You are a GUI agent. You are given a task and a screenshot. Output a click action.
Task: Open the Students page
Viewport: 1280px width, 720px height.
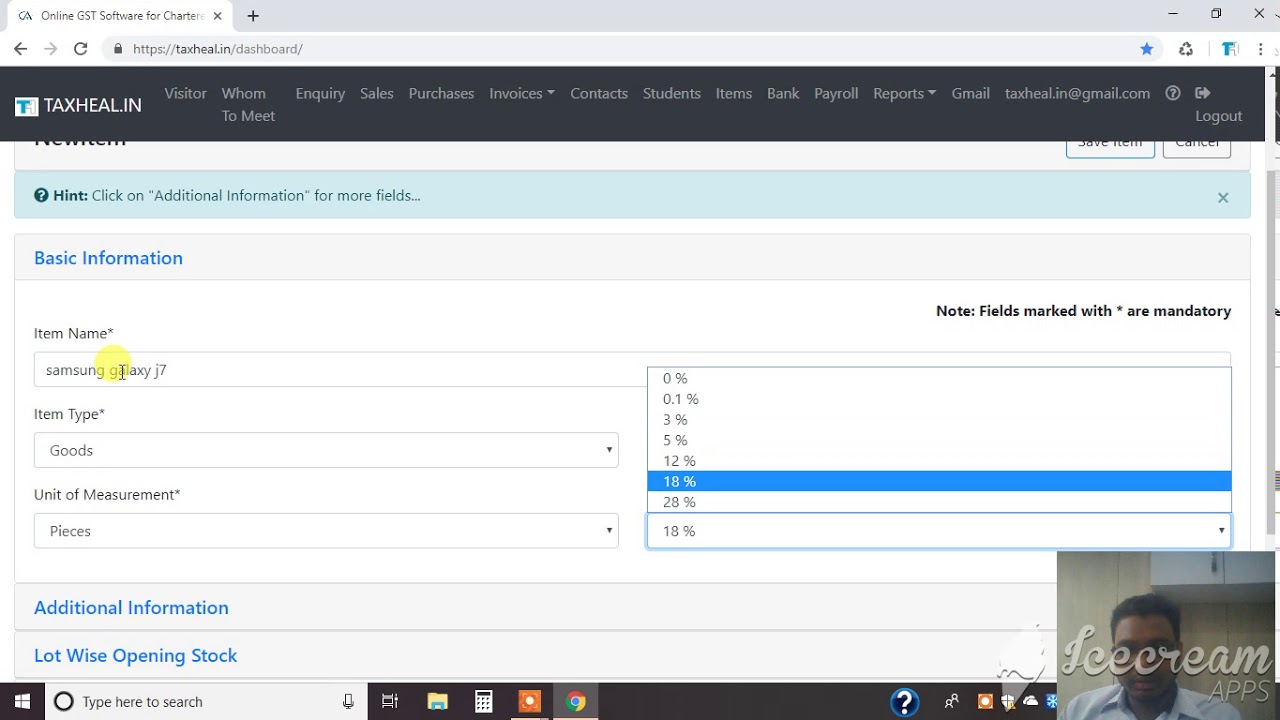(x=672, y=93)
